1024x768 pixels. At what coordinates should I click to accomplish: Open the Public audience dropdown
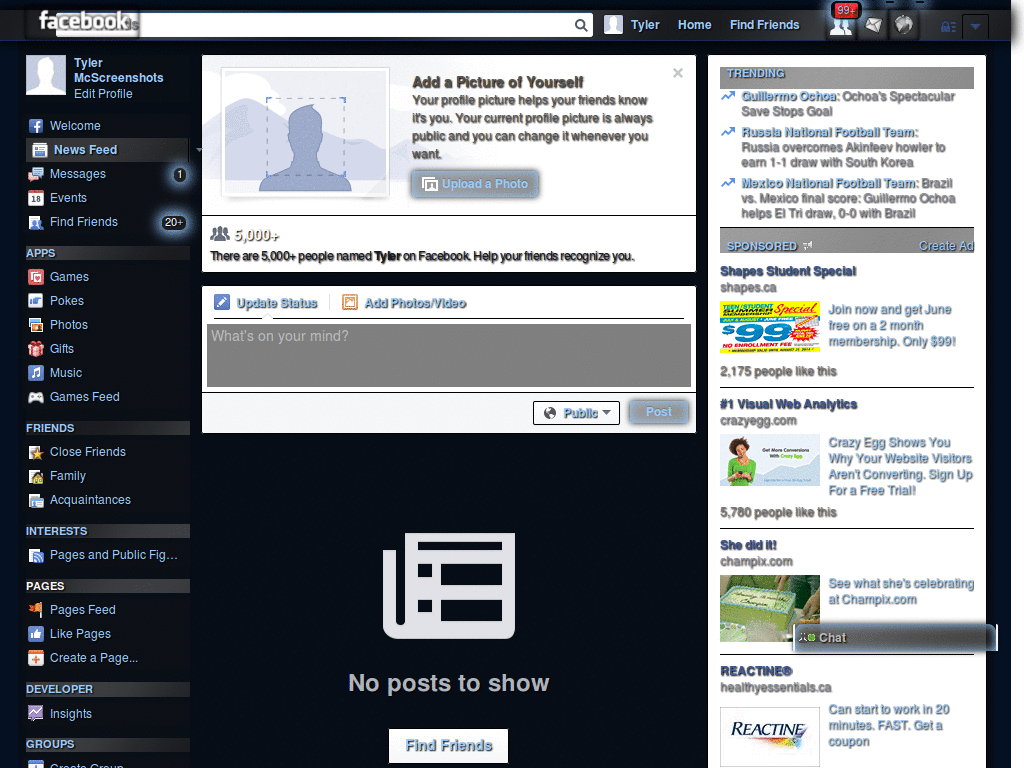[x=576, y=413]
